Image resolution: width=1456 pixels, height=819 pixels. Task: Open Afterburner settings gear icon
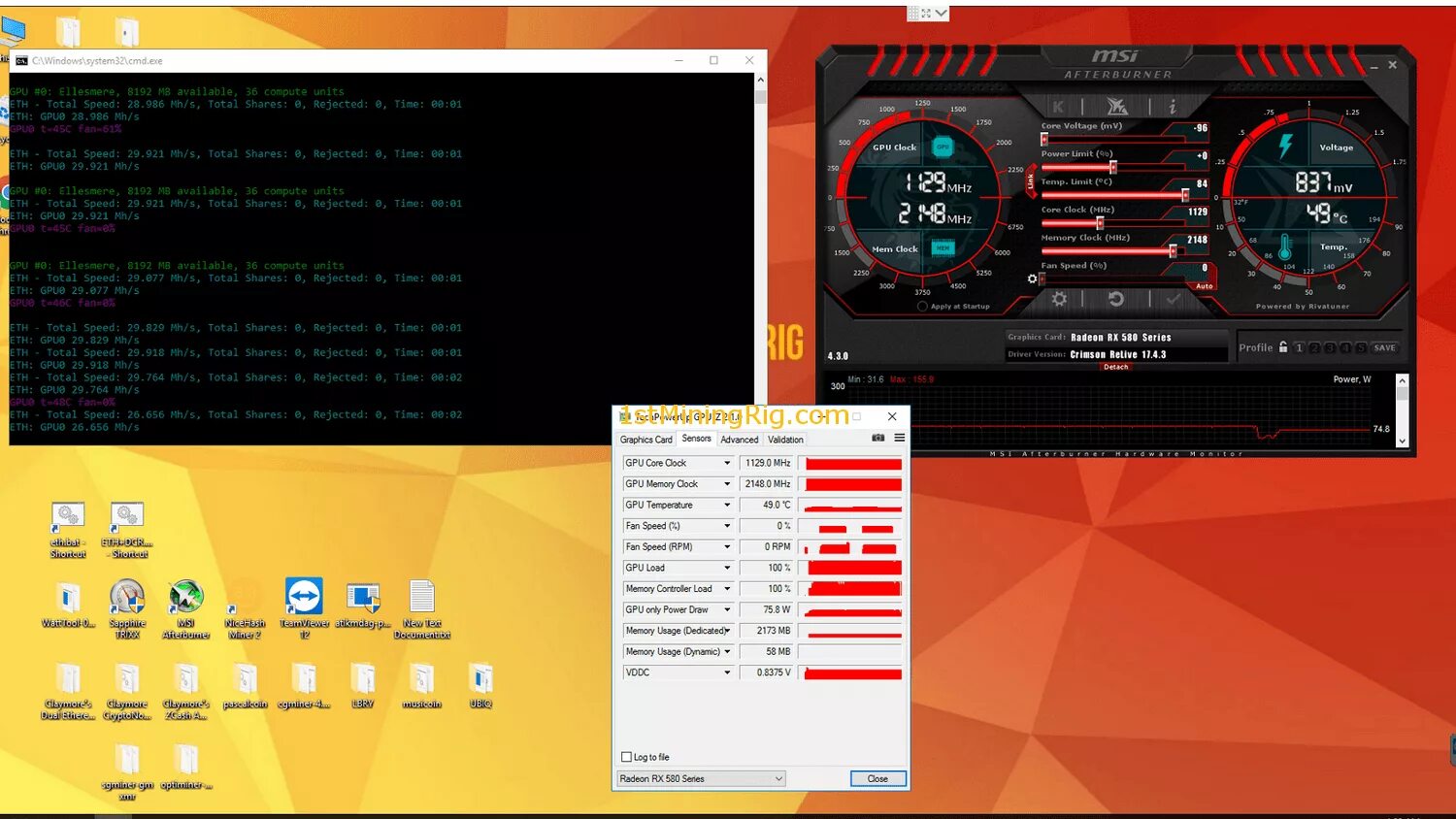1059,299
